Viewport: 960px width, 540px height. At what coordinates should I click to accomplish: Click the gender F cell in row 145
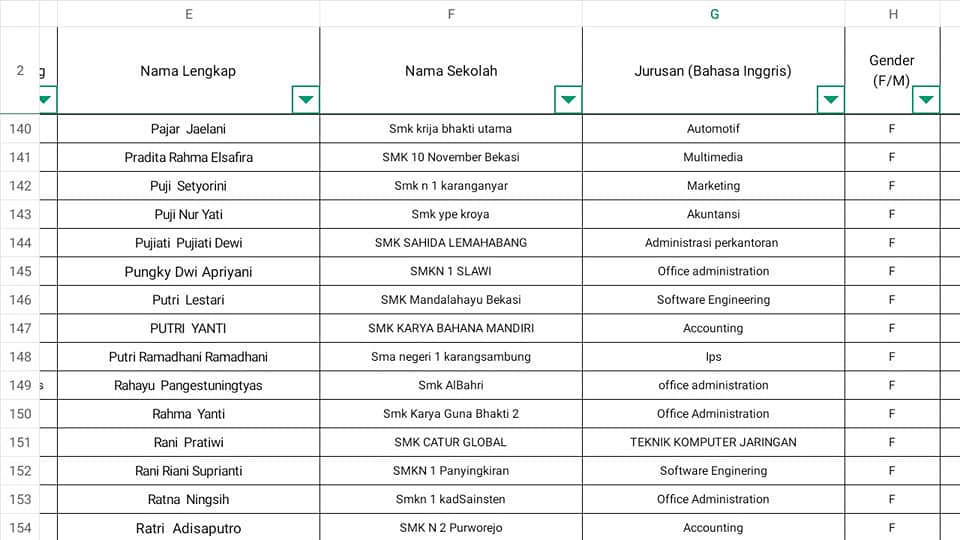point(893,271)
